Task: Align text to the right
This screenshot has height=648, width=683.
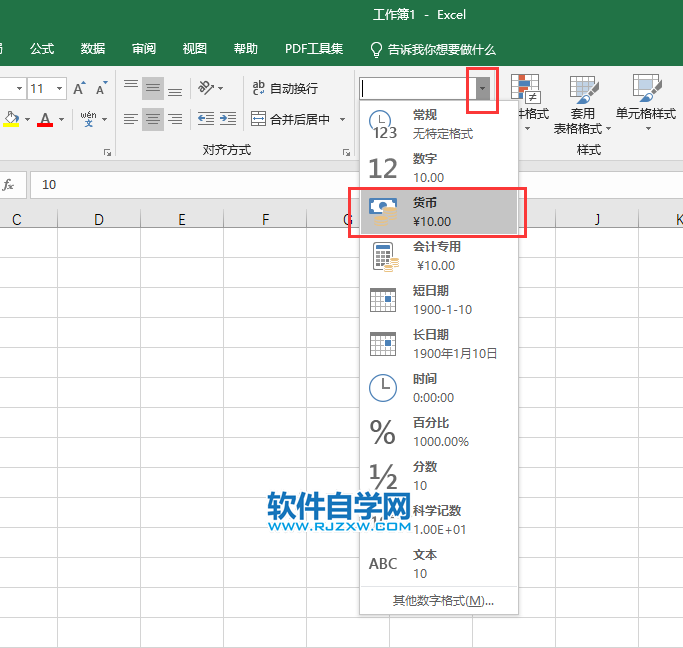Action: pos(175,119)
